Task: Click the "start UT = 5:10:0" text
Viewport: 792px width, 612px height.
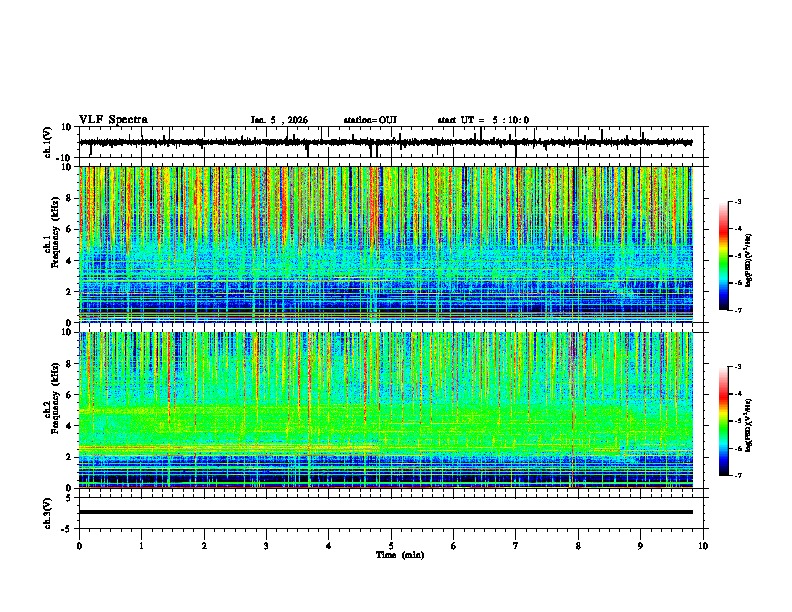Action: tap(483, 120)
